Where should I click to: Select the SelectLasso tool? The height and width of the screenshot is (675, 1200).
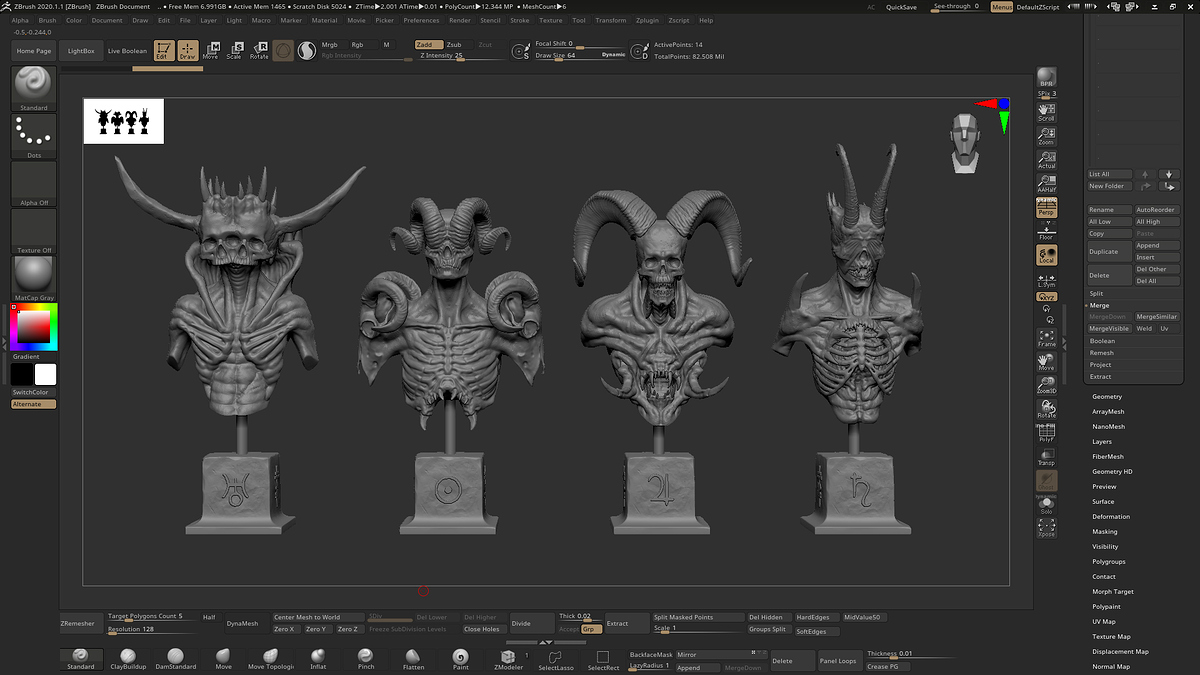556,655
